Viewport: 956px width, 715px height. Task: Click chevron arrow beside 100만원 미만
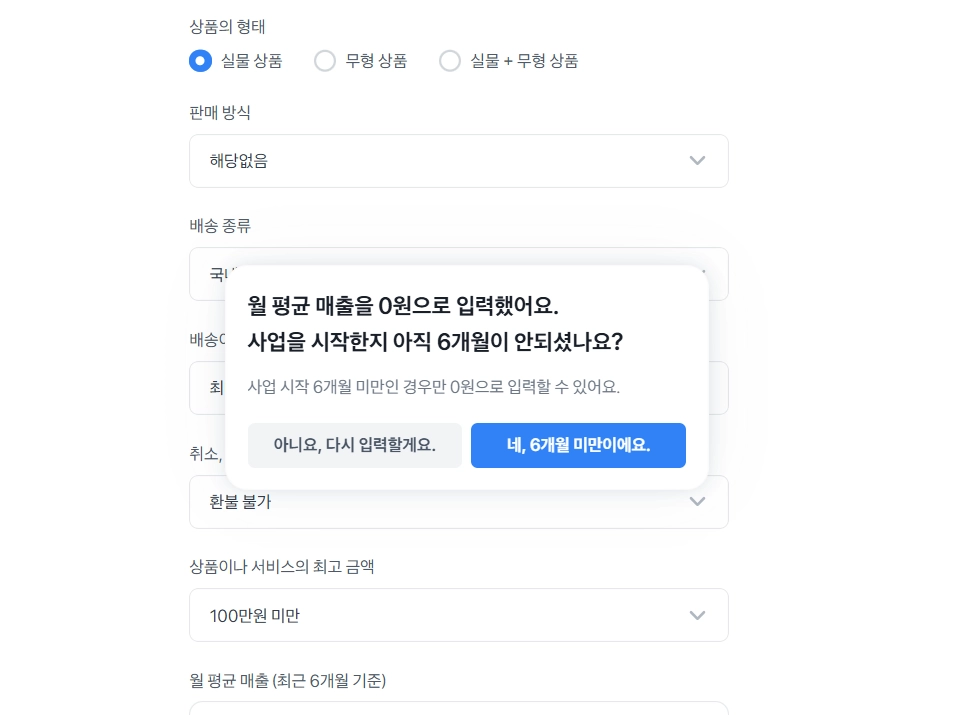point(697,615)
